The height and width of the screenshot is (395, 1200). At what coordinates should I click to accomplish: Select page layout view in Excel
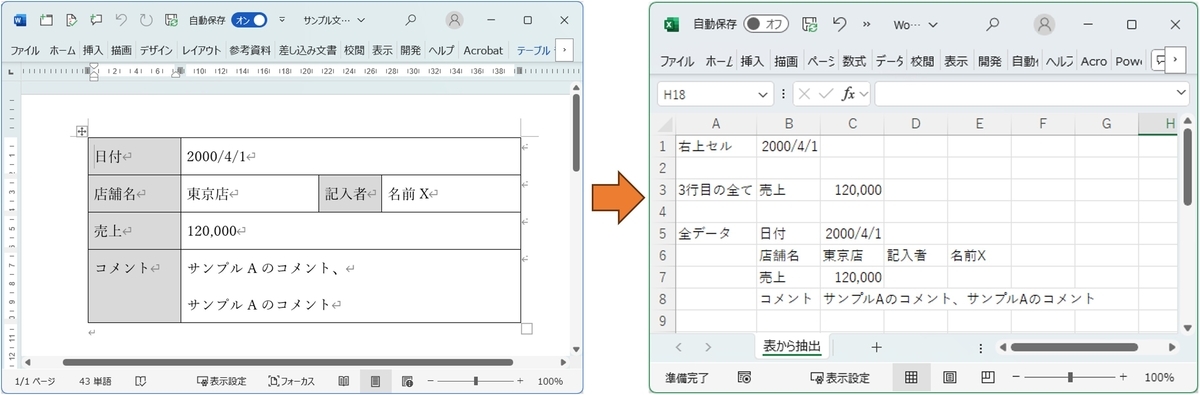[x=949, y=377]
